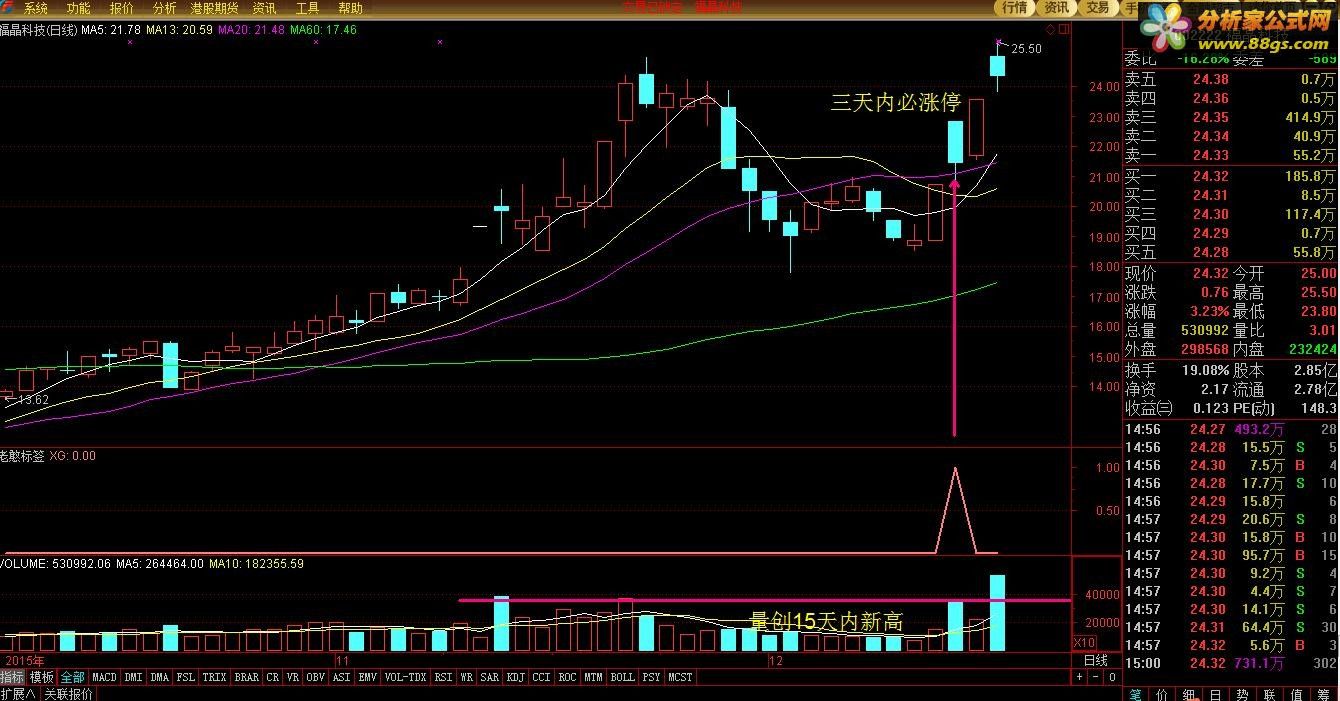This screenshot has width=1340, height=701.
Task: Click the 行情 button at top right
Action: point(1014,8)
